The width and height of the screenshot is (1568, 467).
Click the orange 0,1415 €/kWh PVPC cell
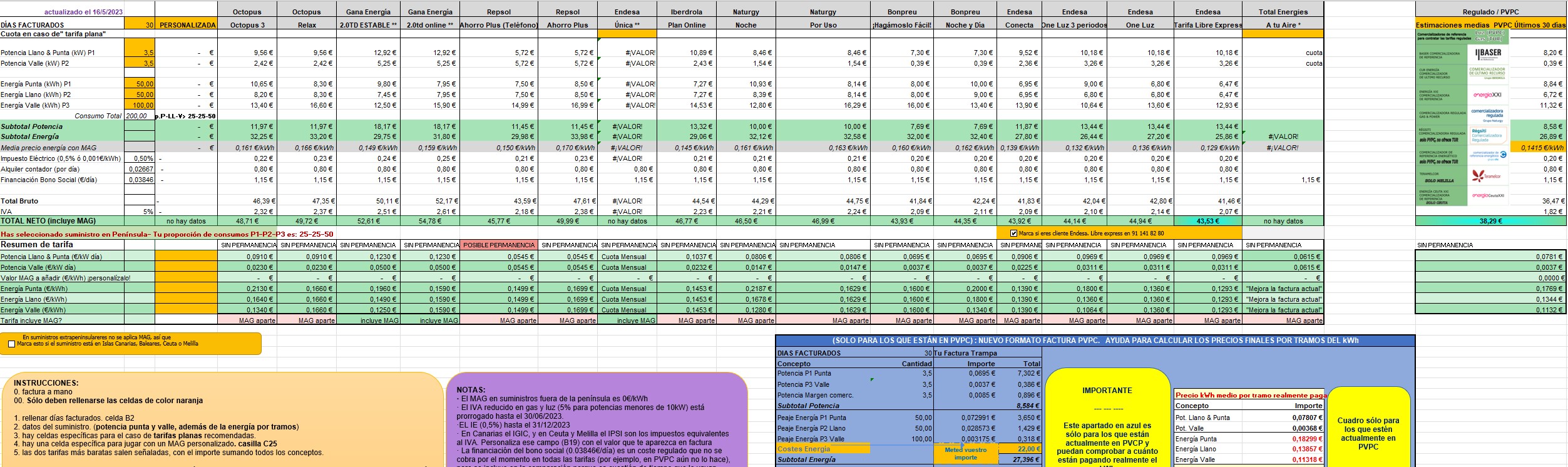1539,148
